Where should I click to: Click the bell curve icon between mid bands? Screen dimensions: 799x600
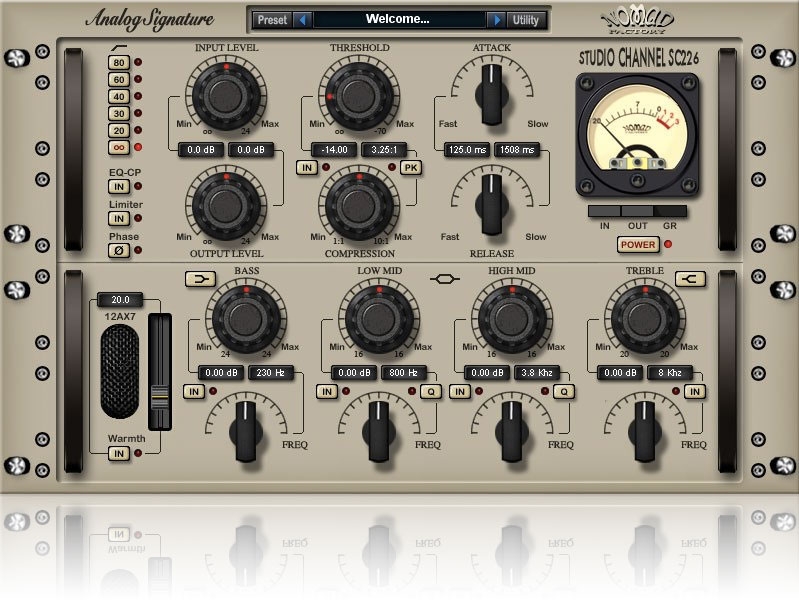point(441,279)
